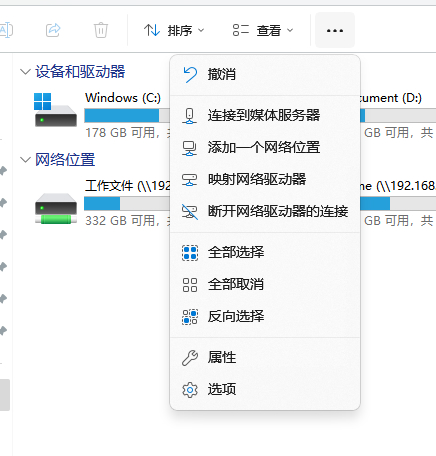Screen dimensions: 436x456
Task: Collapse the 网络位置 group
Action: click(25, 160)
